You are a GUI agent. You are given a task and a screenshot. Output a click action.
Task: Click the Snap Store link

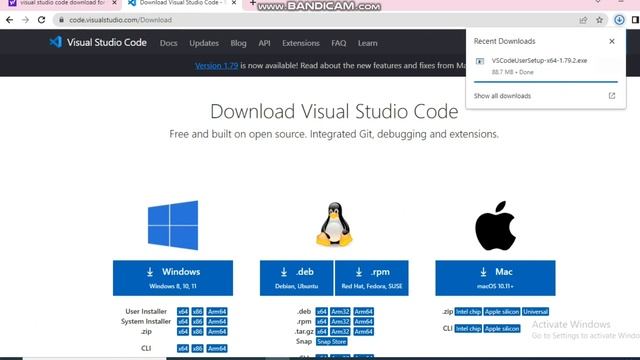click(331, 342)
